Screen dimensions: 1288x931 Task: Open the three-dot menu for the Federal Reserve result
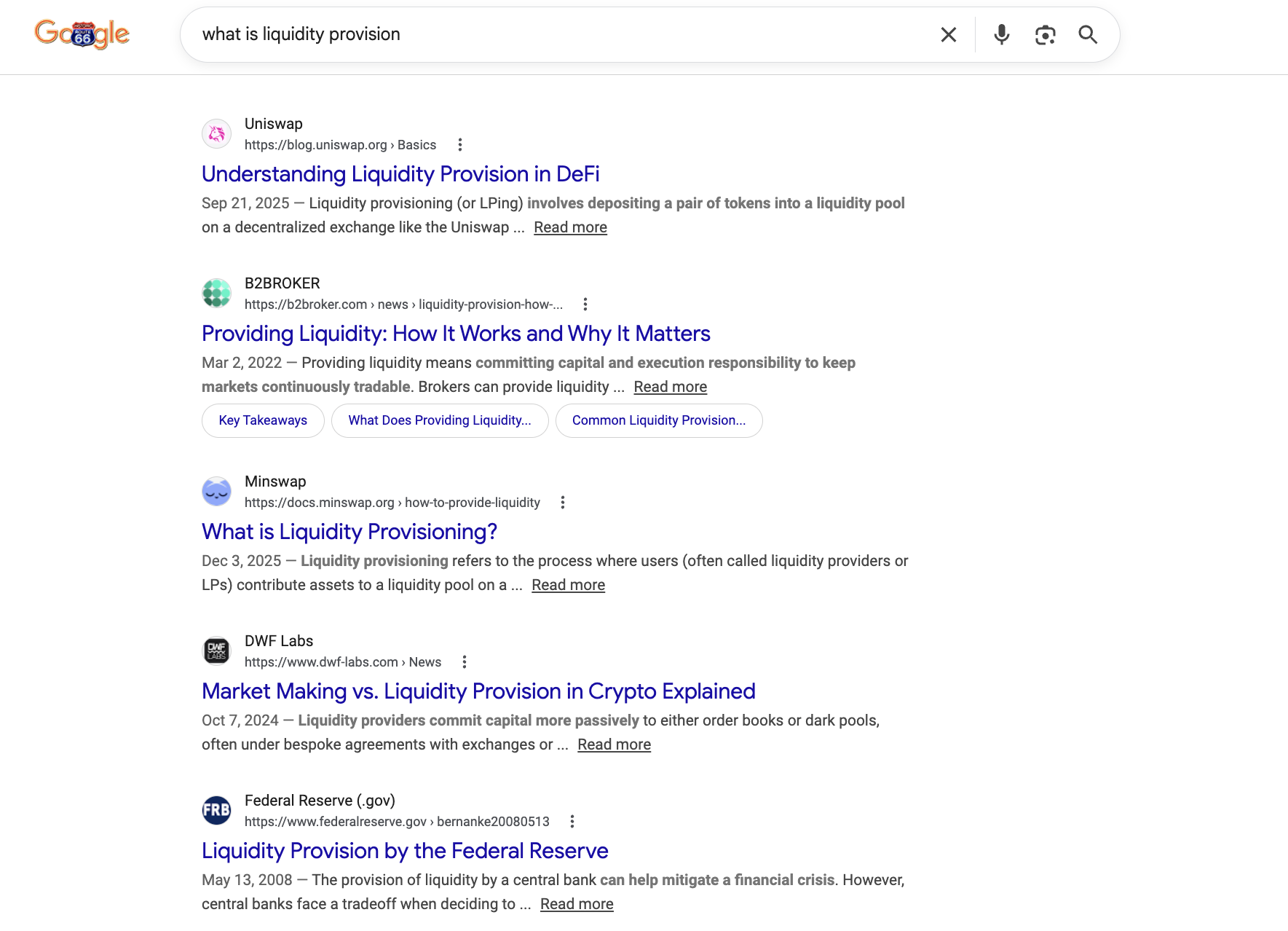pos(572,822)
